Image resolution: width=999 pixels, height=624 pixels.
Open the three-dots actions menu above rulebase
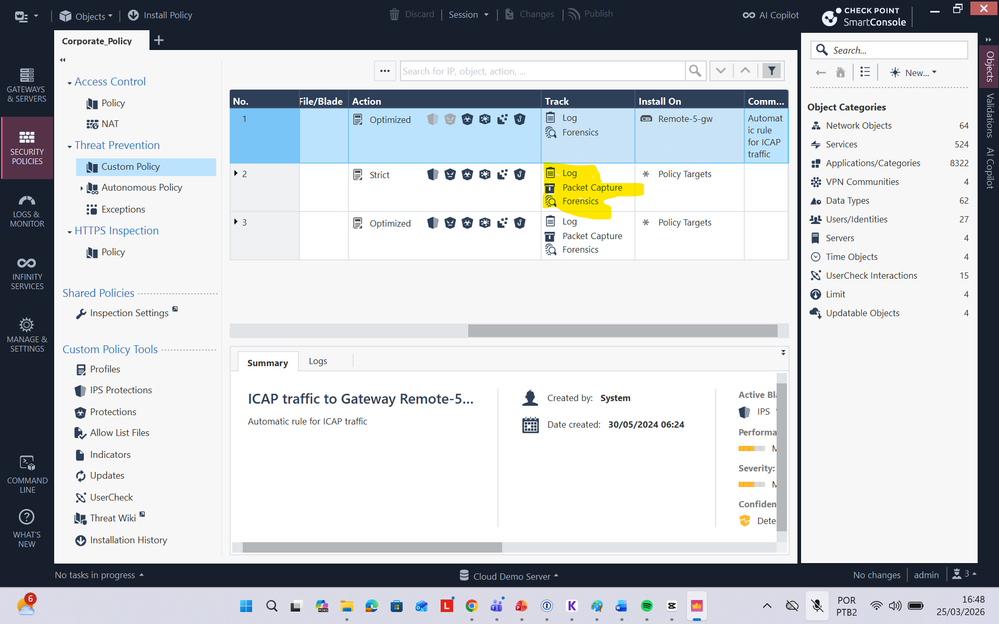385,71
